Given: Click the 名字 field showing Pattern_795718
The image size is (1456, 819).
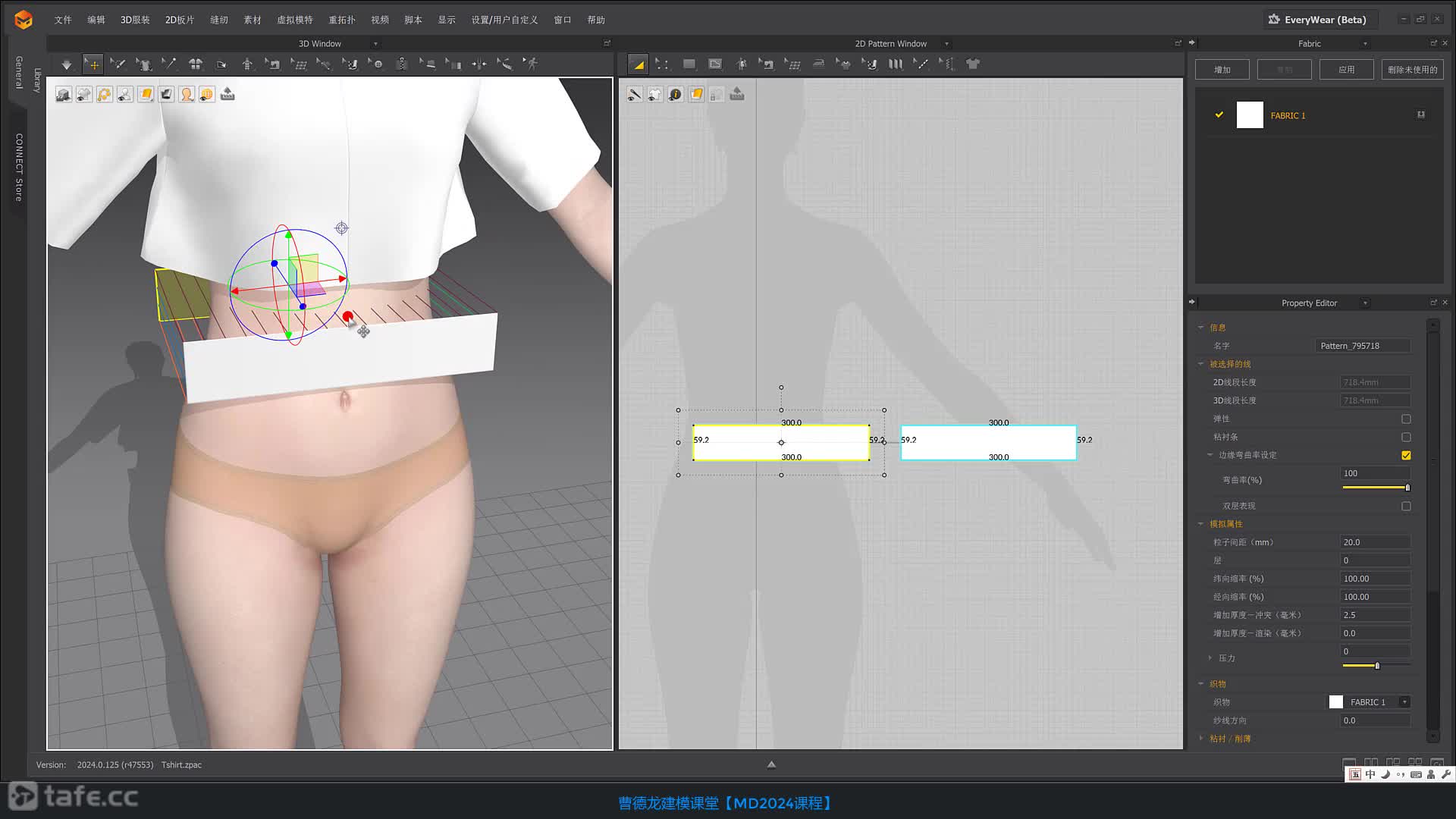Looking at the screenshot, I should coord(1363,346).
